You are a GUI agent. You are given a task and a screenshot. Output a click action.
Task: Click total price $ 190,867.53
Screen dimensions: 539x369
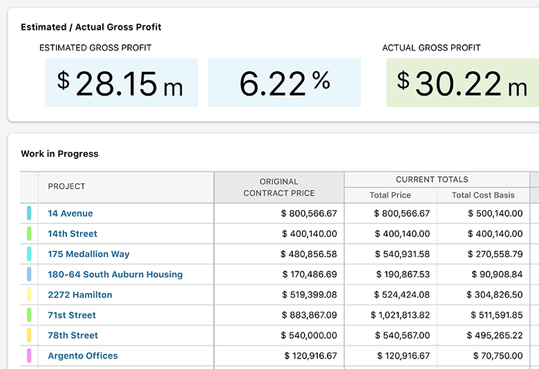pos(403,274)
